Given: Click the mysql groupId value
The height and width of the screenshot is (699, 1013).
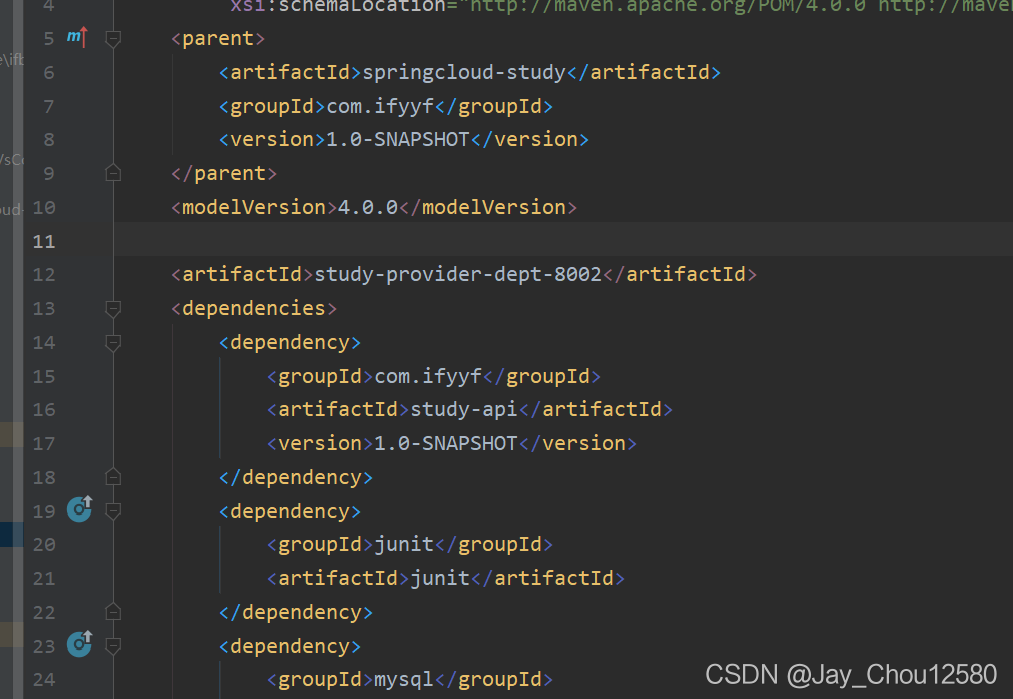Looking at the screenshot, I should tap(404, 680).
